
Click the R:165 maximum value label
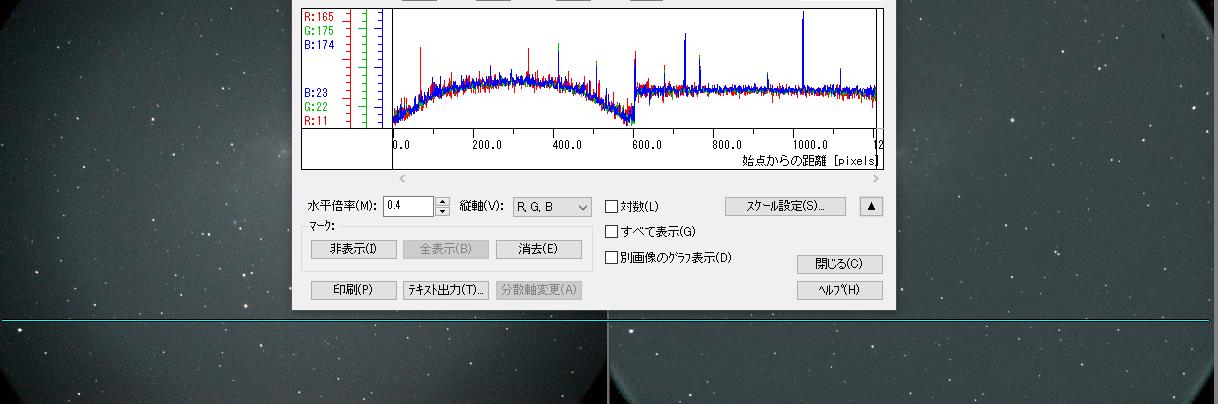[318, 17]
